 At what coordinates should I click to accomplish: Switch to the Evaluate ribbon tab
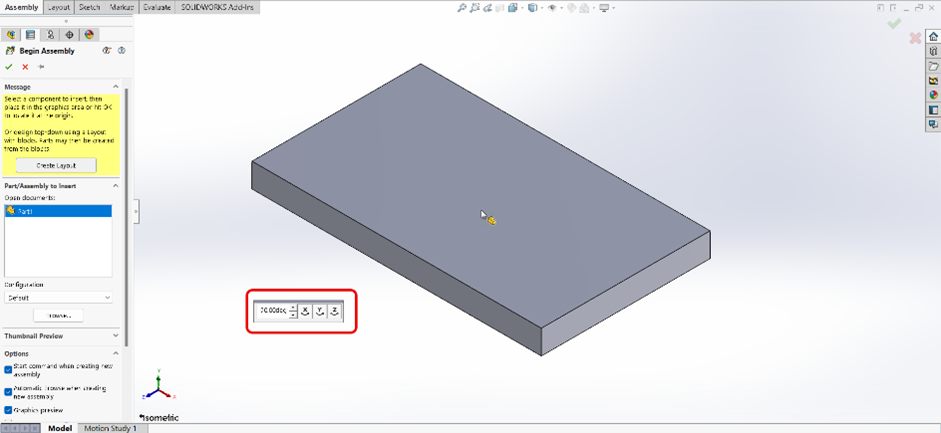click(157, 7)
